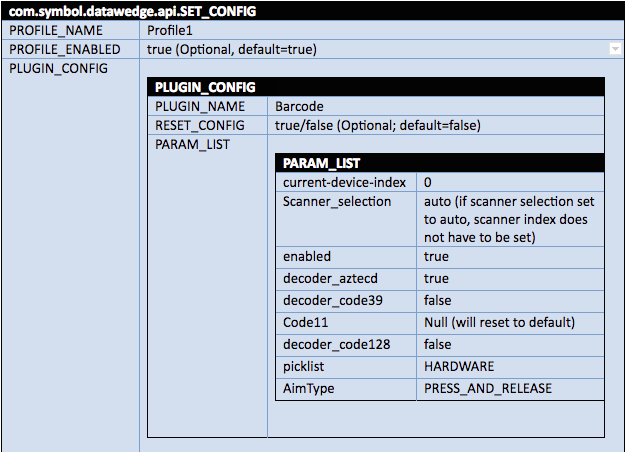This screenshot has height=452, width=626.
Task: Click the PARAM_LIST black header row
Action: pyautogui.click(x=440, y=163)
